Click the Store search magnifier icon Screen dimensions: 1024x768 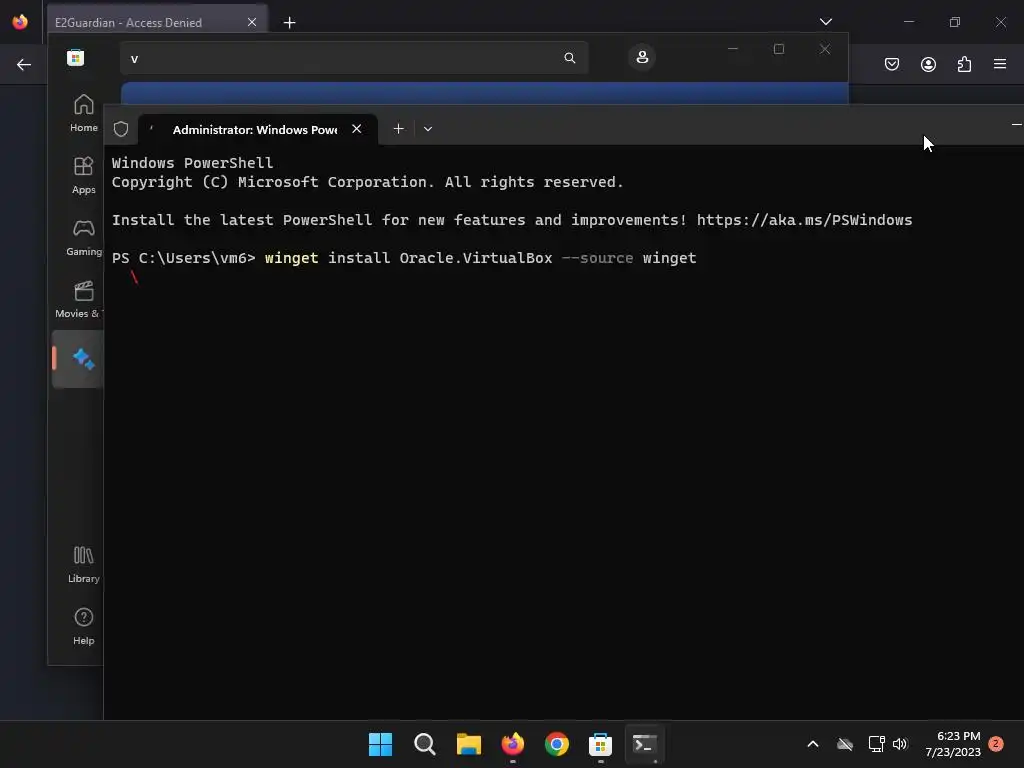tap(569, 58)
